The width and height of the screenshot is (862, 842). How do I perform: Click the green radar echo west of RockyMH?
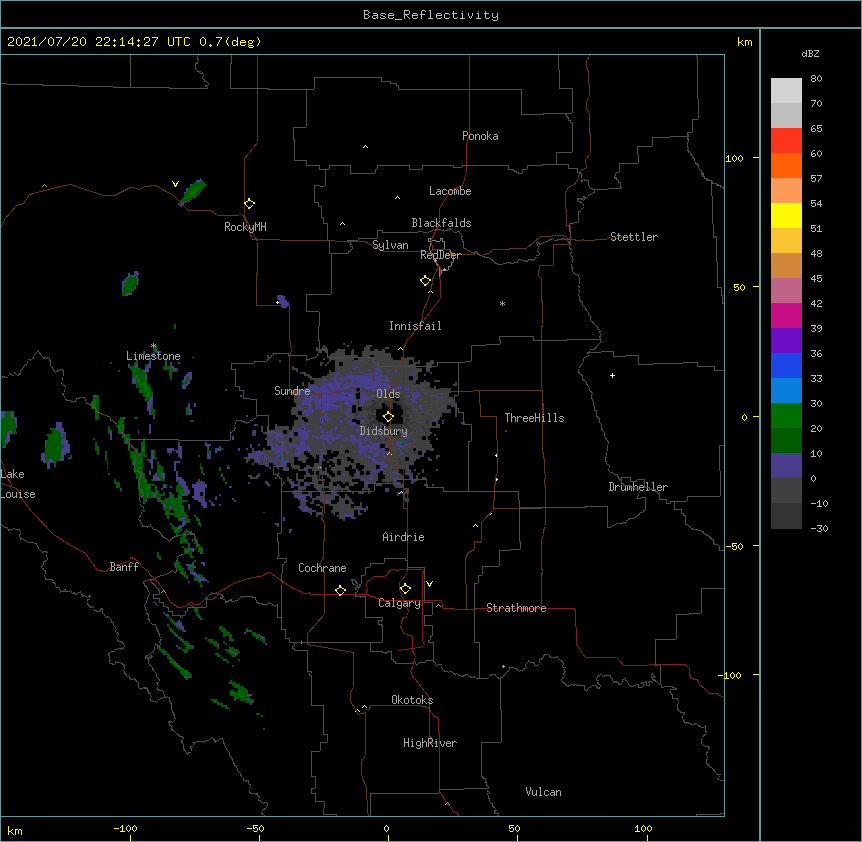(x=193, y=191)
